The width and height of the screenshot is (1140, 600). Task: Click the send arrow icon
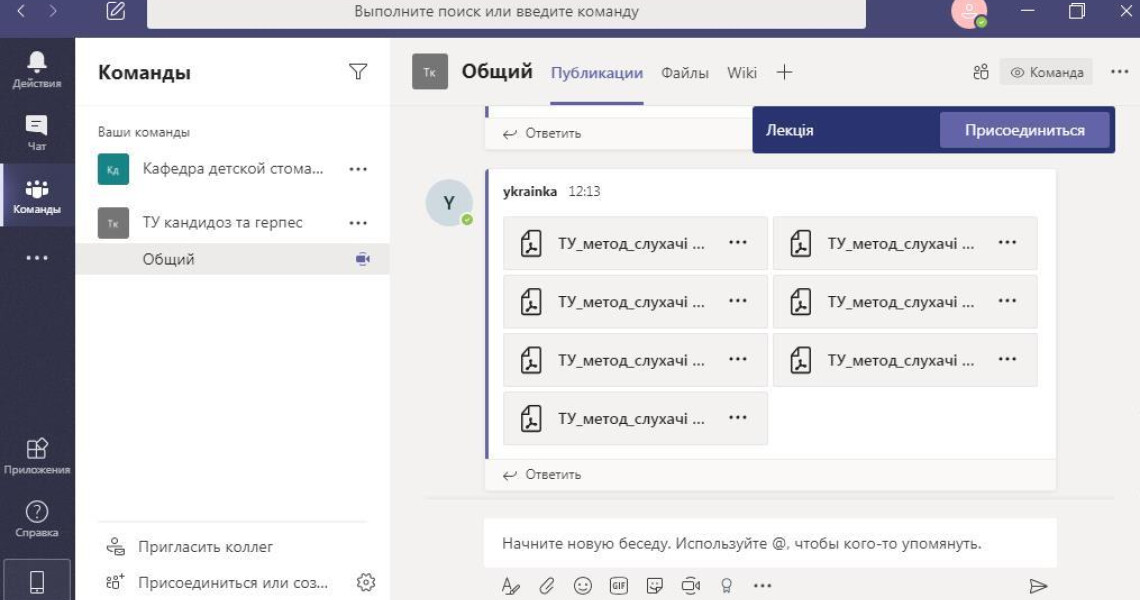click(1038, 585)
